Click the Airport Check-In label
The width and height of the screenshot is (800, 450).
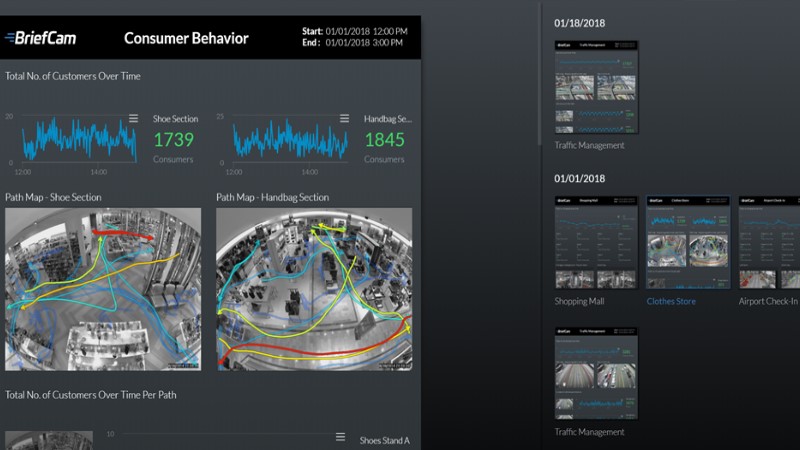(768, 301)
